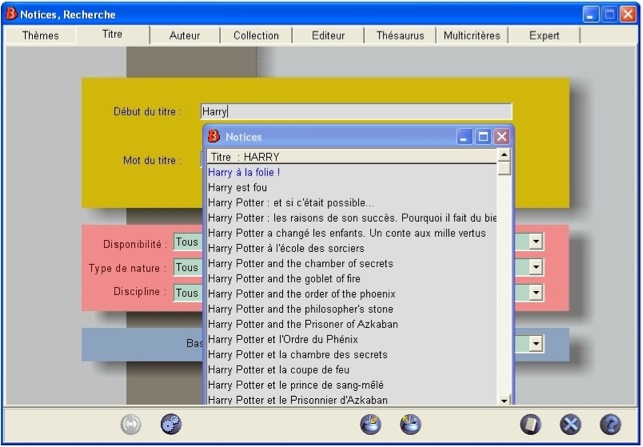Close the Notices, Recherche main window
This screenshot has width=643, height=447.
pyautogui.click(x=628, y=15)
